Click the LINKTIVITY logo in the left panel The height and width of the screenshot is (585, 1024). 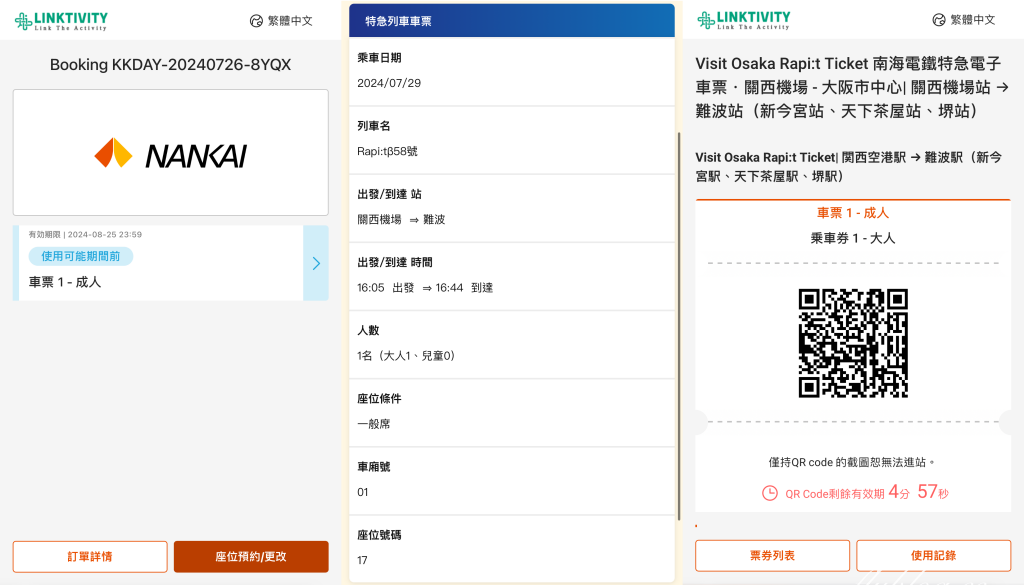tap(62, 18)
